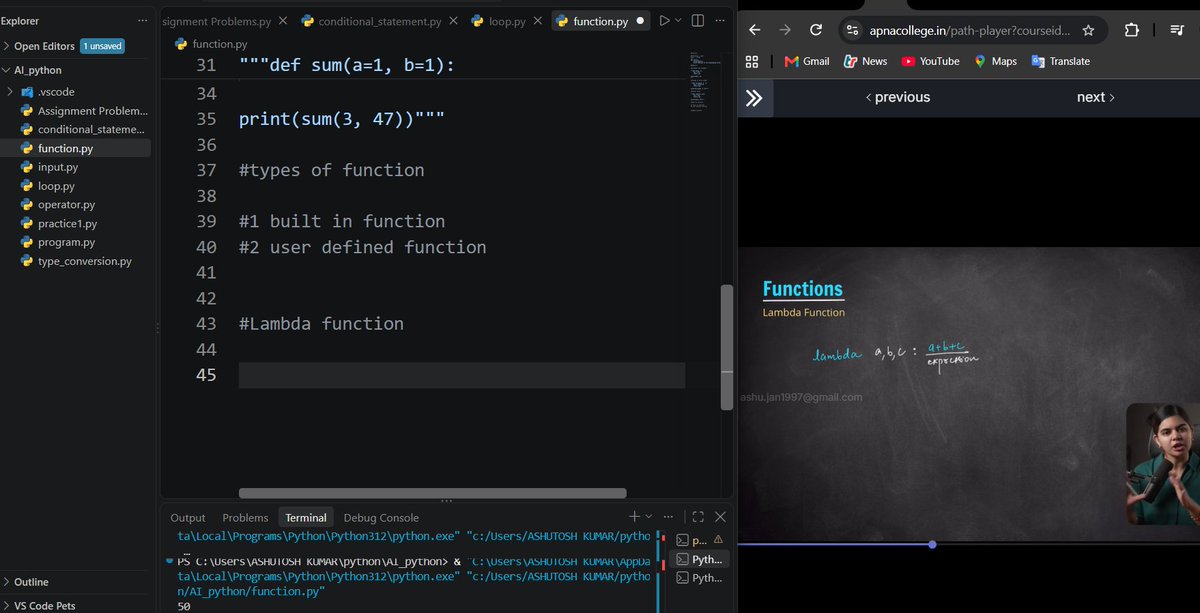The width and height of the screenshot is (1200, 613).
Task: Select the last Python terminal entry
Action: [x=700, y=578]
